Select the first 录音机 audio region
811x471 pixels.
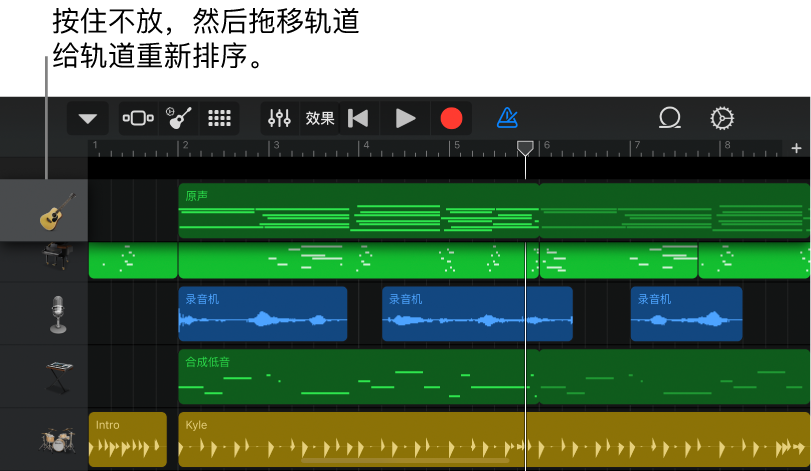coord(263,314)
